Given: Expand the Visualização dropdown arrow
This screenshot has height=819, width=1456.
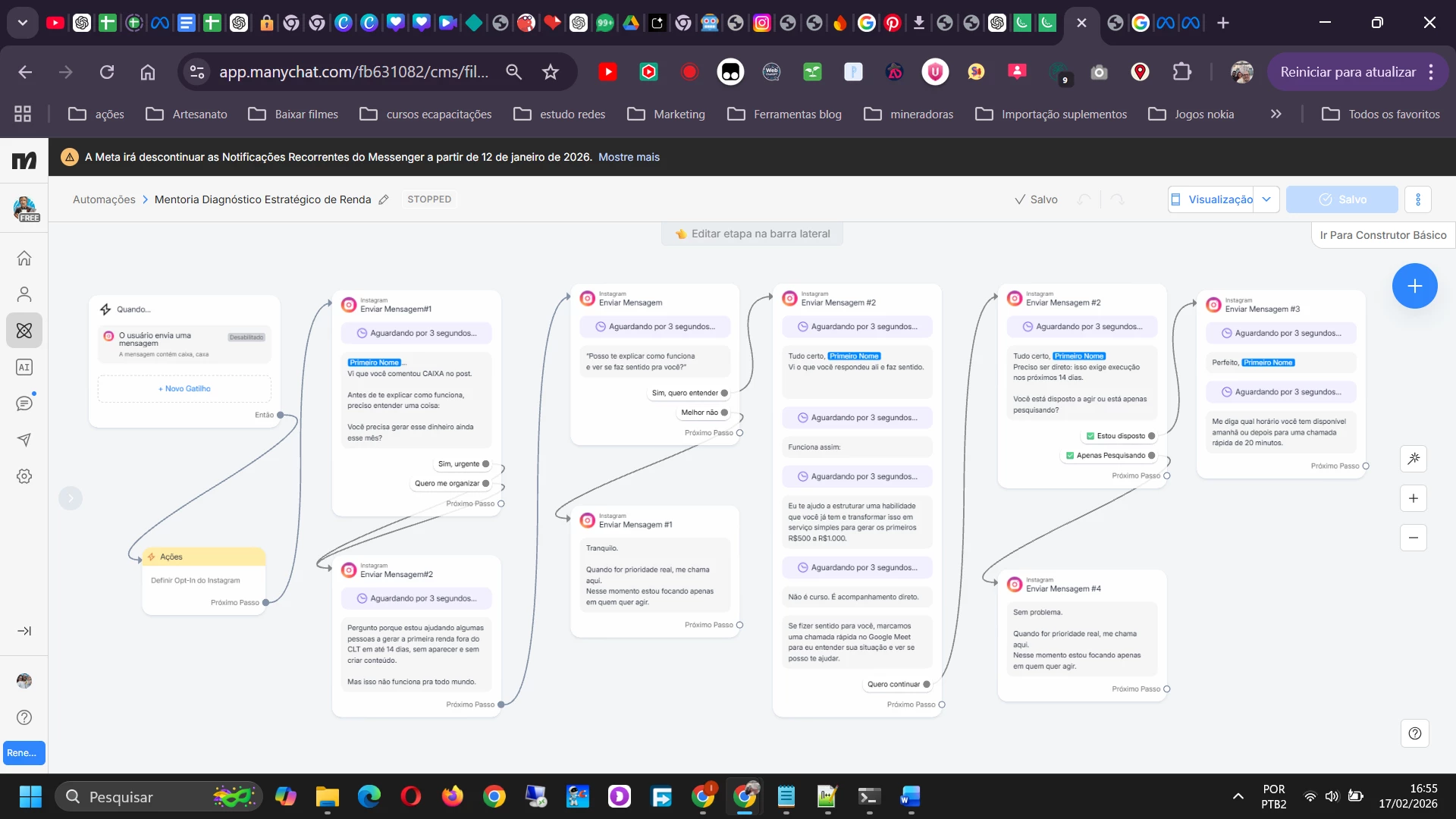Looking at the screenshot, I should [1266, 199].
